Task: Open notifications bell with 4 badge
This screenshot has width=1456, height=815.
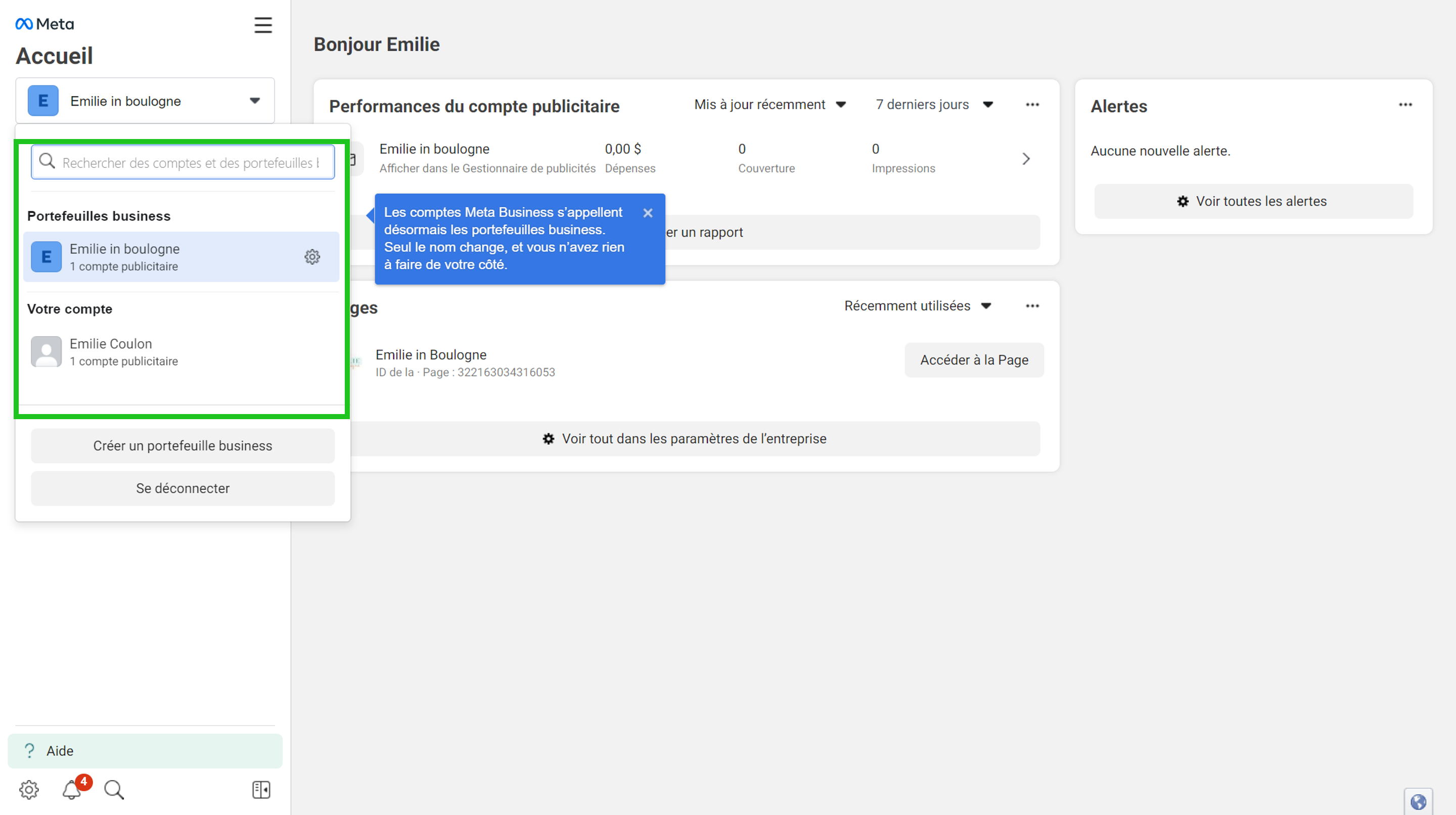Action: pyautogui.click(x=72, y=789)
